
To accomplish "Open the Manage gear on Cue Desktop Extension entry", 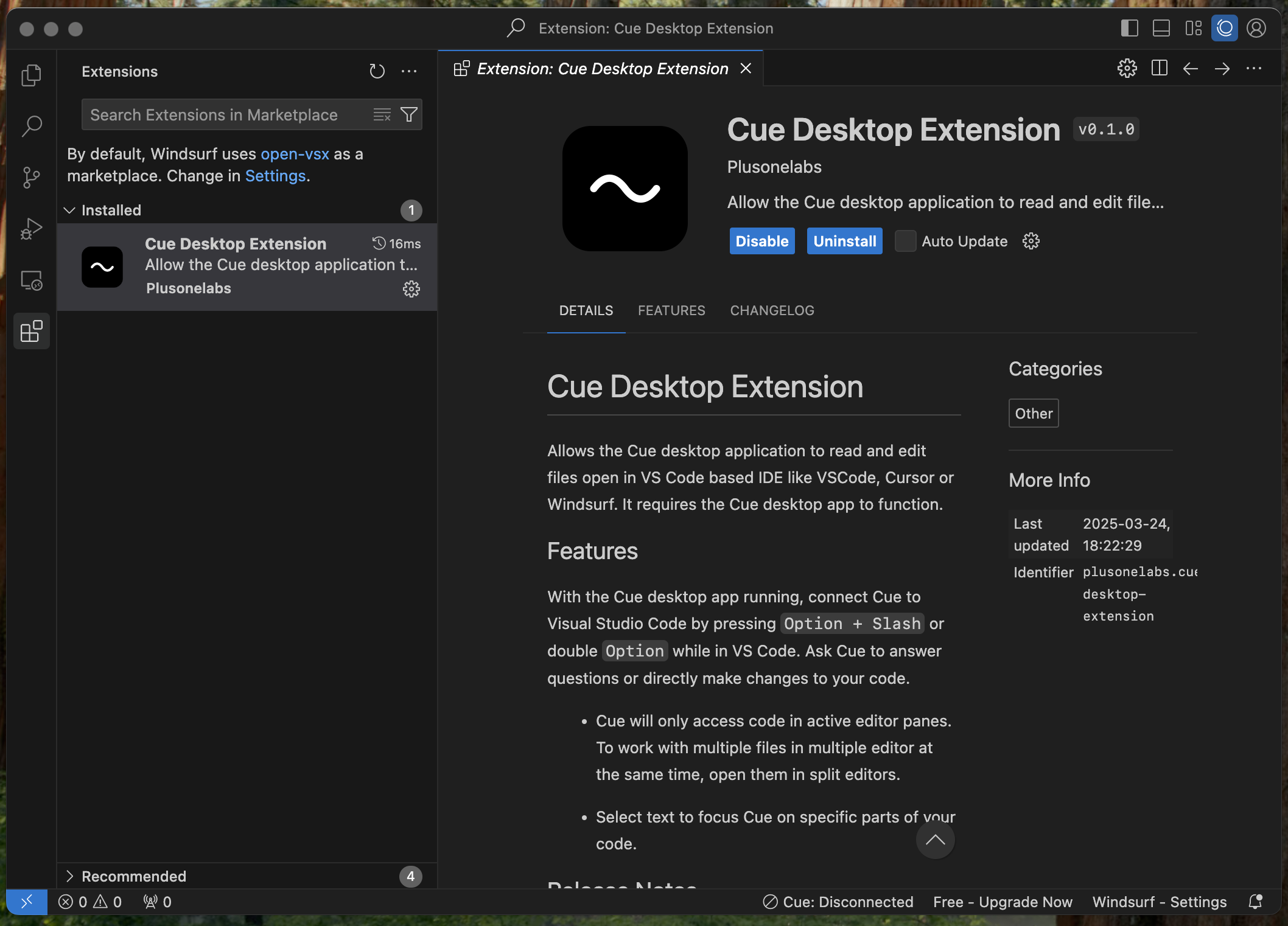I will point(411,289).
